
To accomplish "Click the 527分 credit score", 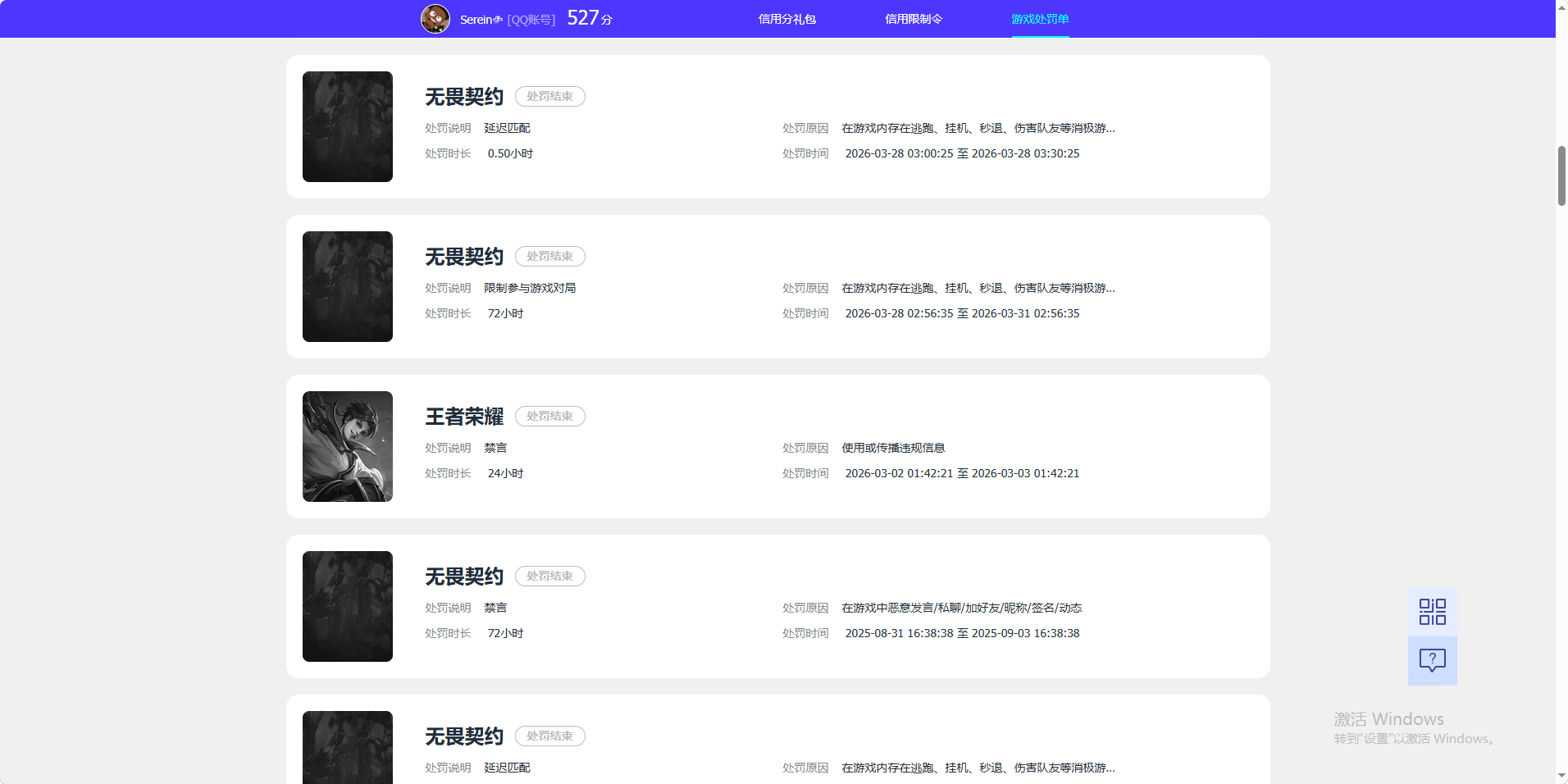I will pos(590,18).
